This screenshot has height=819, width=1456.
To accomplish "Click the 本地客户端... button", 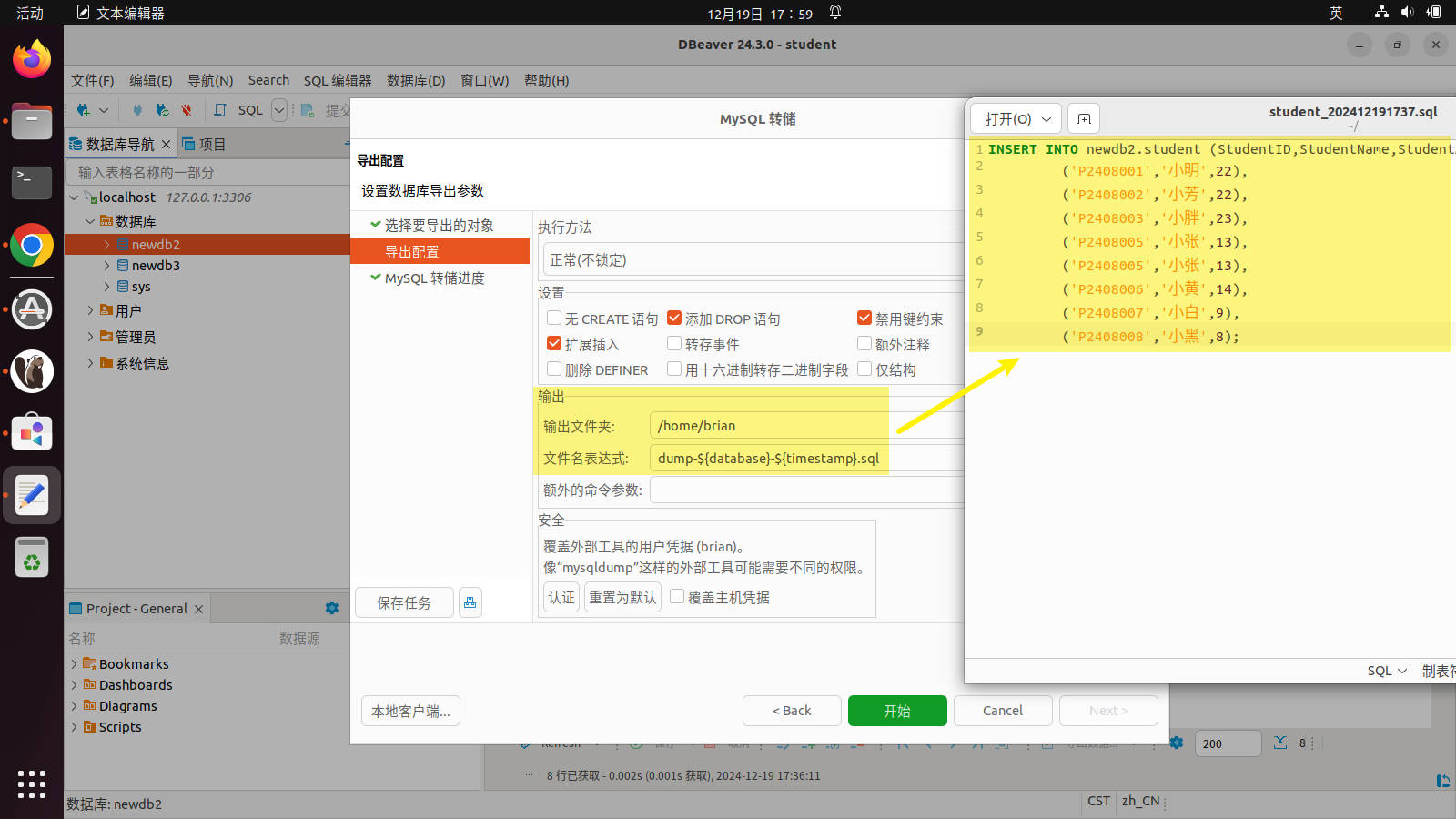I will pyautogui.click(x=410, y=711).
